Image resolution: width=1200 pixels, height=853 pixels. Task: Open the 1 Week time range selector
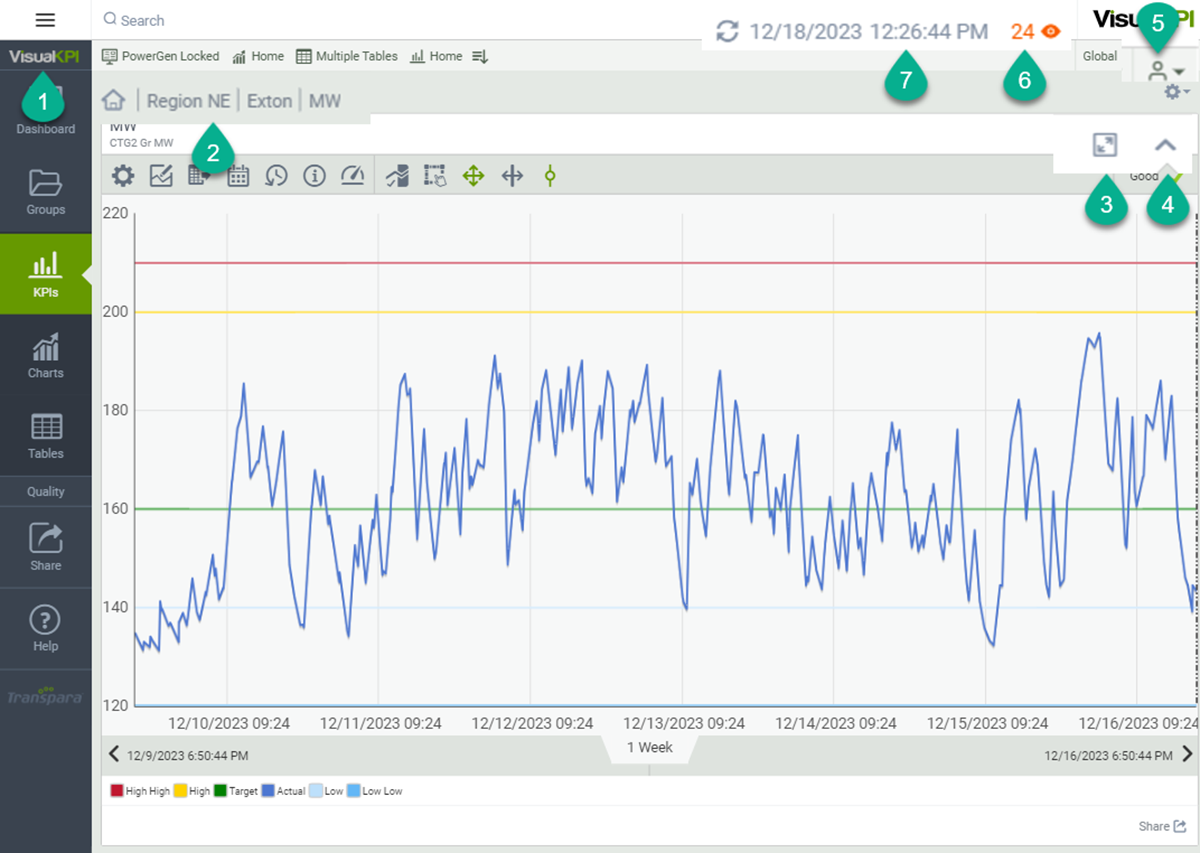pos(649,748)
